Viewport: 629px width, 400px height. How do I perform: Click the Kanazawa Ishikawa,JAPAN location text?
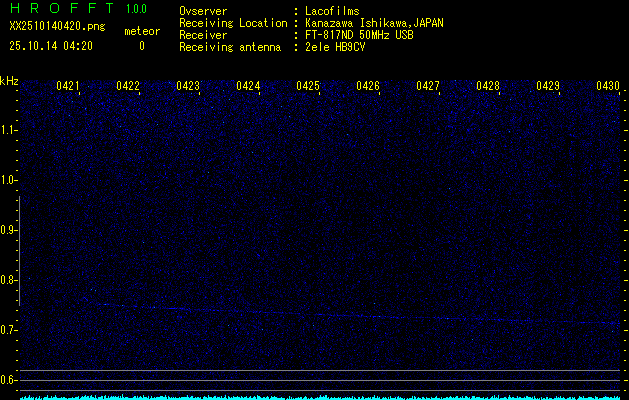(x=374, y=22)
